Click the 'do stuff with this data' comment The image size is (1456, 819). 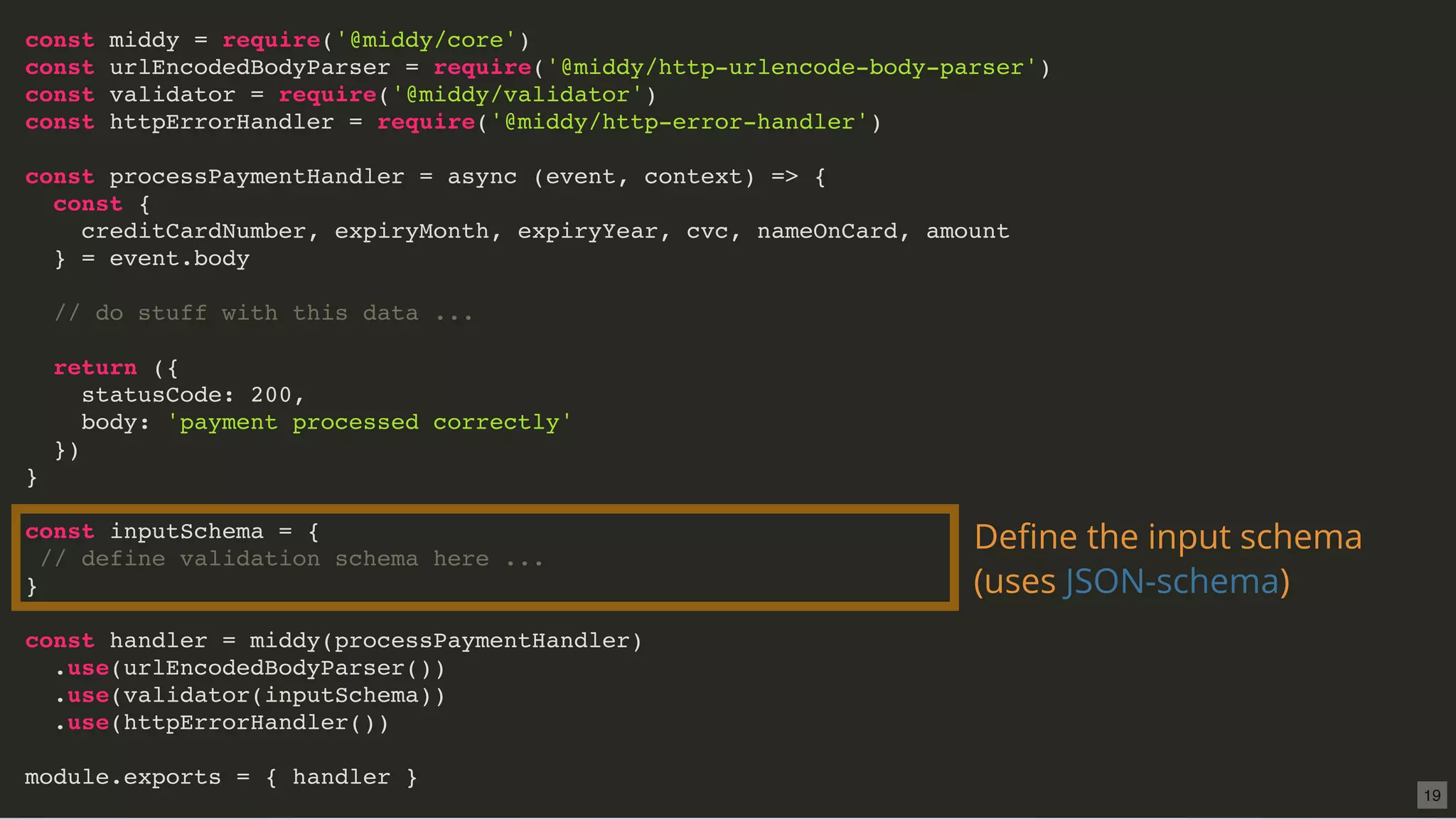pyautogui.click(x=264, y=314)
